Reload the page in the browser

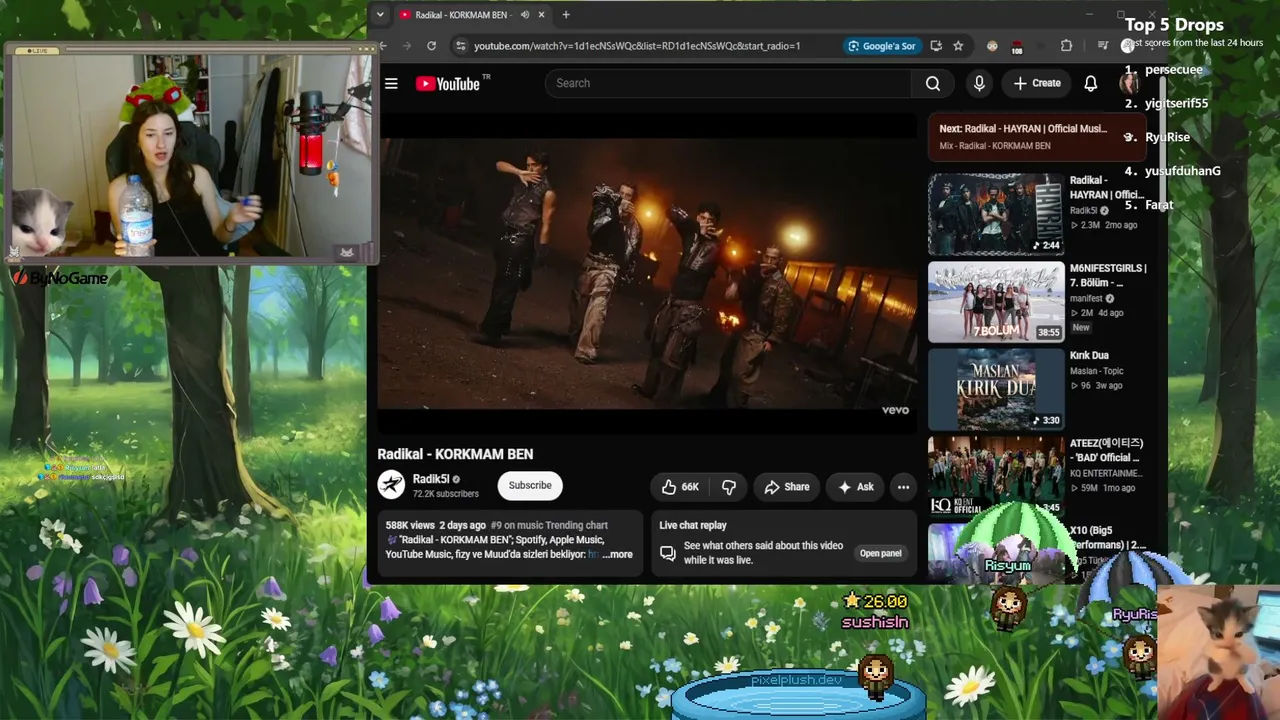431,46
